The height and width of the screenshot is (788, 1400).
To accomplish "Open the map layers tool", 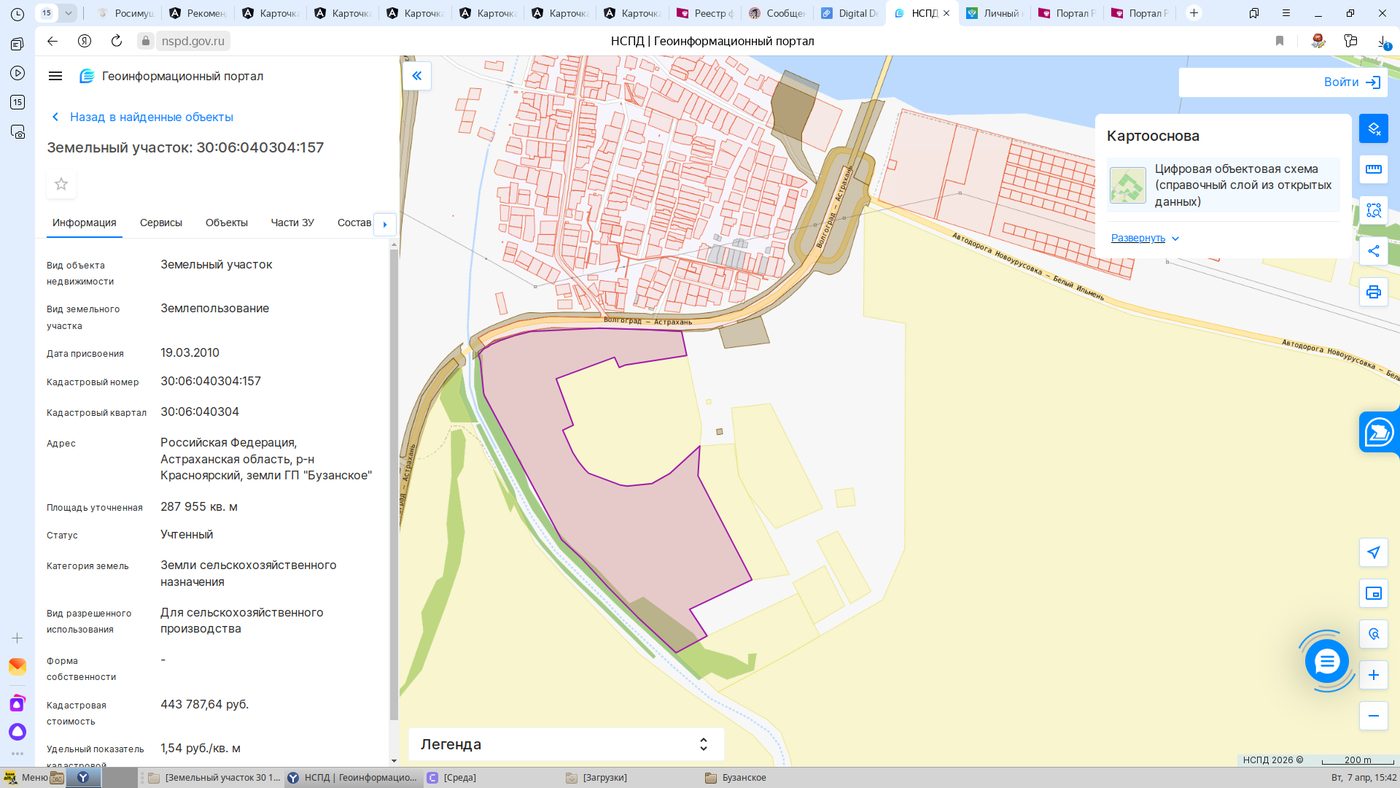I will tap(1374, 129).
